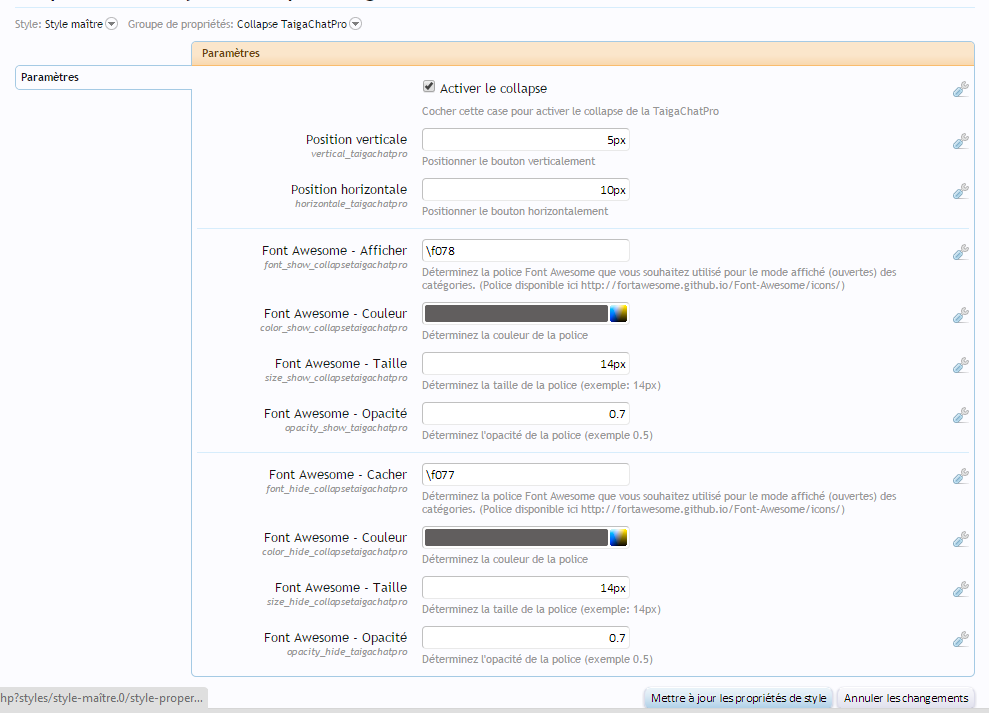Focus the opacity_show_taigachatpro Opacité input
The height and width of the screenshot is (713, 989).
click(525, 413)
